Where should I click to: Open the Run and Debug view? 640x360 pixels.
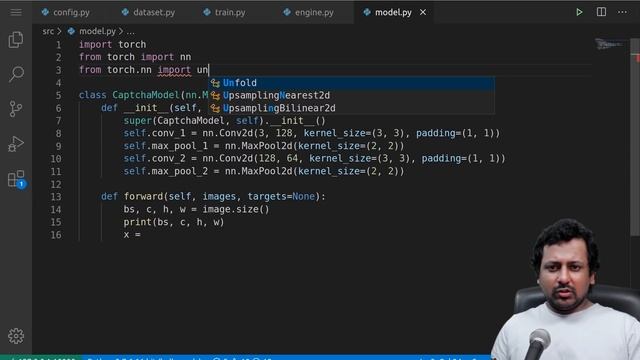16,144
